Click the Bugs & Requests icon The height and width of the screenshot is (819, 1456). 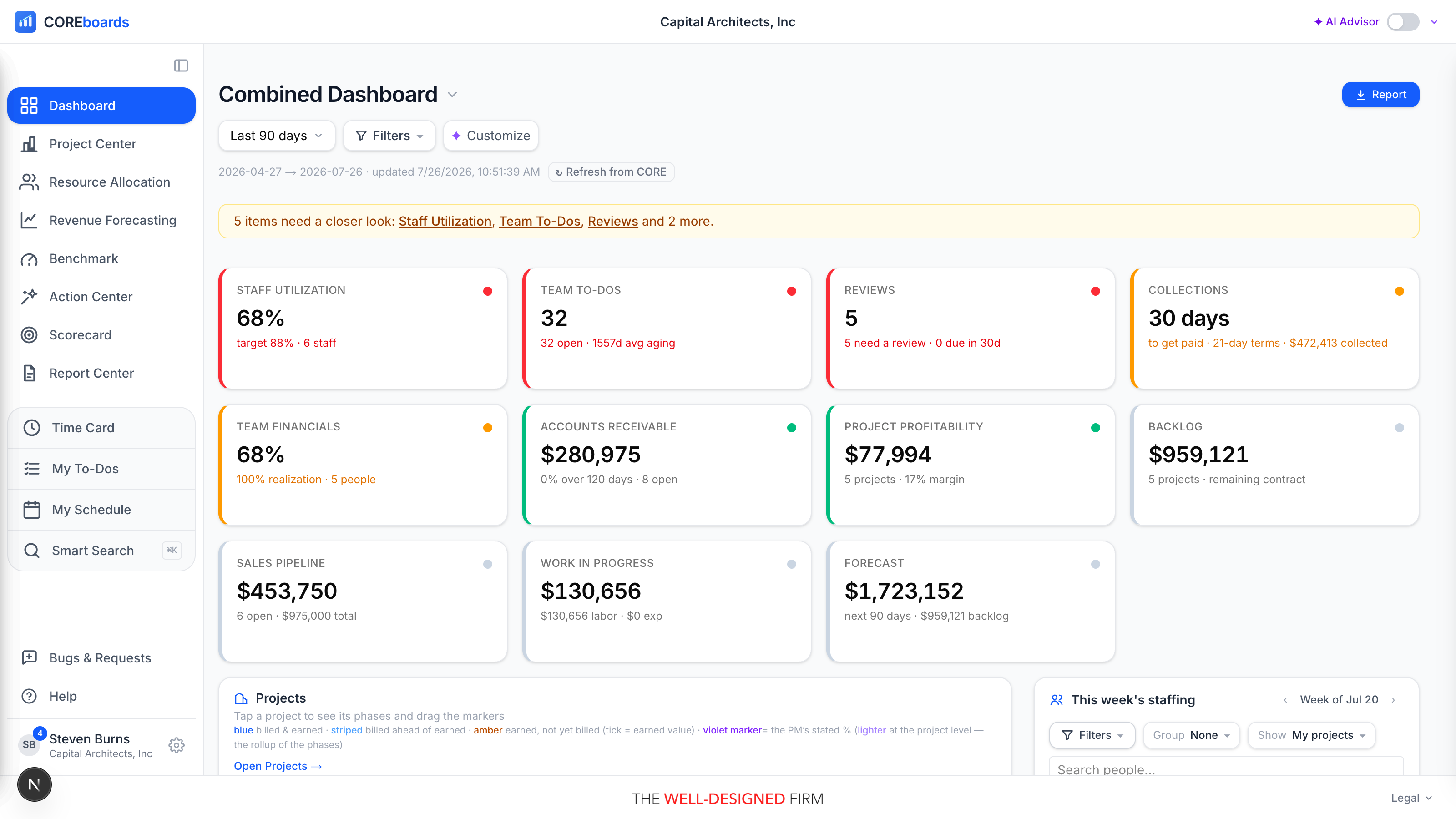[30, 658]
